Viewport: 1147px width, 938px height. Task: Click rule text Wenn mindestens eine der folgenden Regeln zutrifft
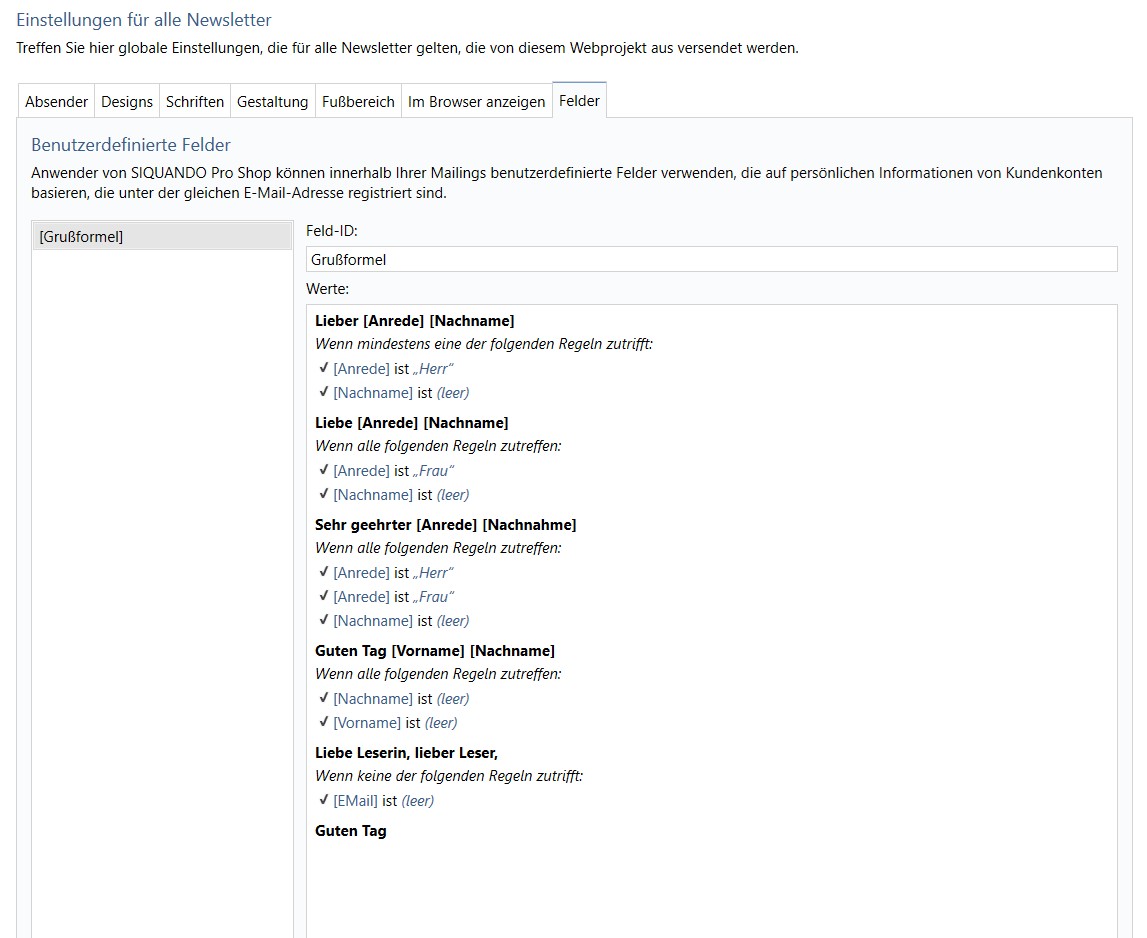484,344
